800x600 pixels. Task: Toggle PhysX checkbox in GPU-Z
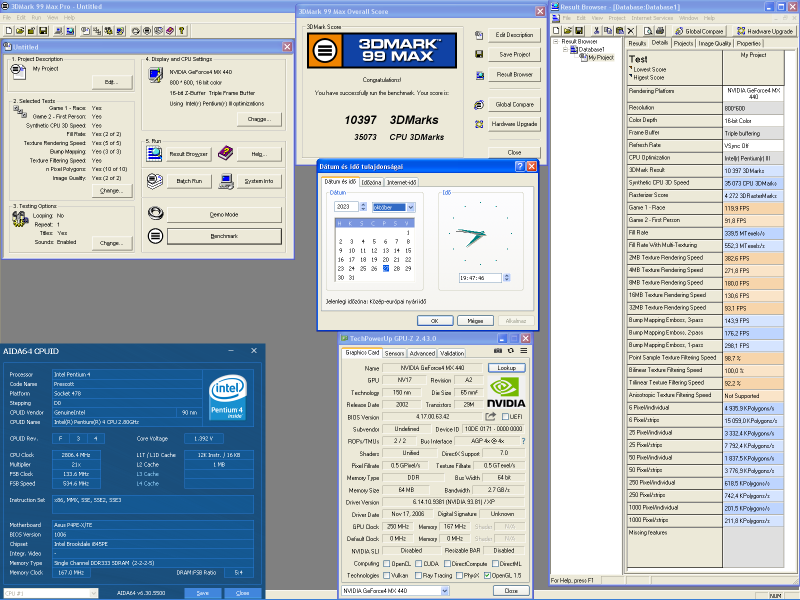point(459,576)
